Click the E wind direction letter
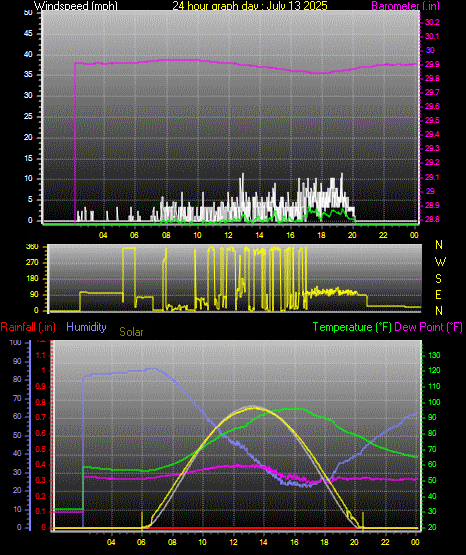This screenshot has width=466, height=555. [x=438, y=294]
